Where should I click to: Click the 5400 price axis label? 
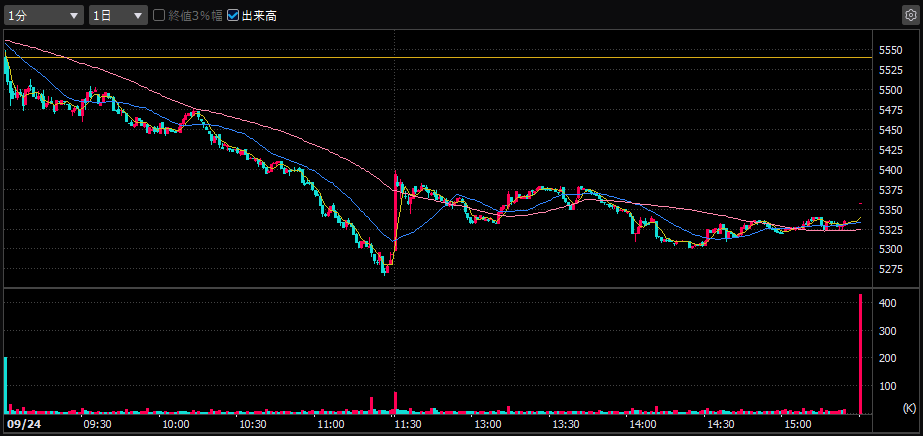click(890, 170)
